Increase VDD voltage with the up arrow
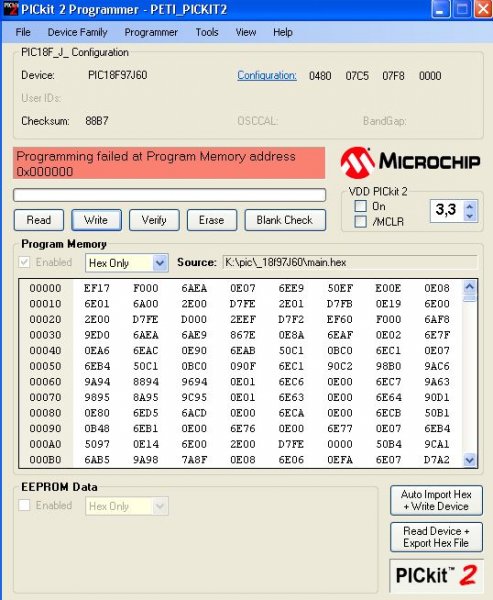Viewport: 493px width, 600px height. pyautogui.click(x=470, y=206)
